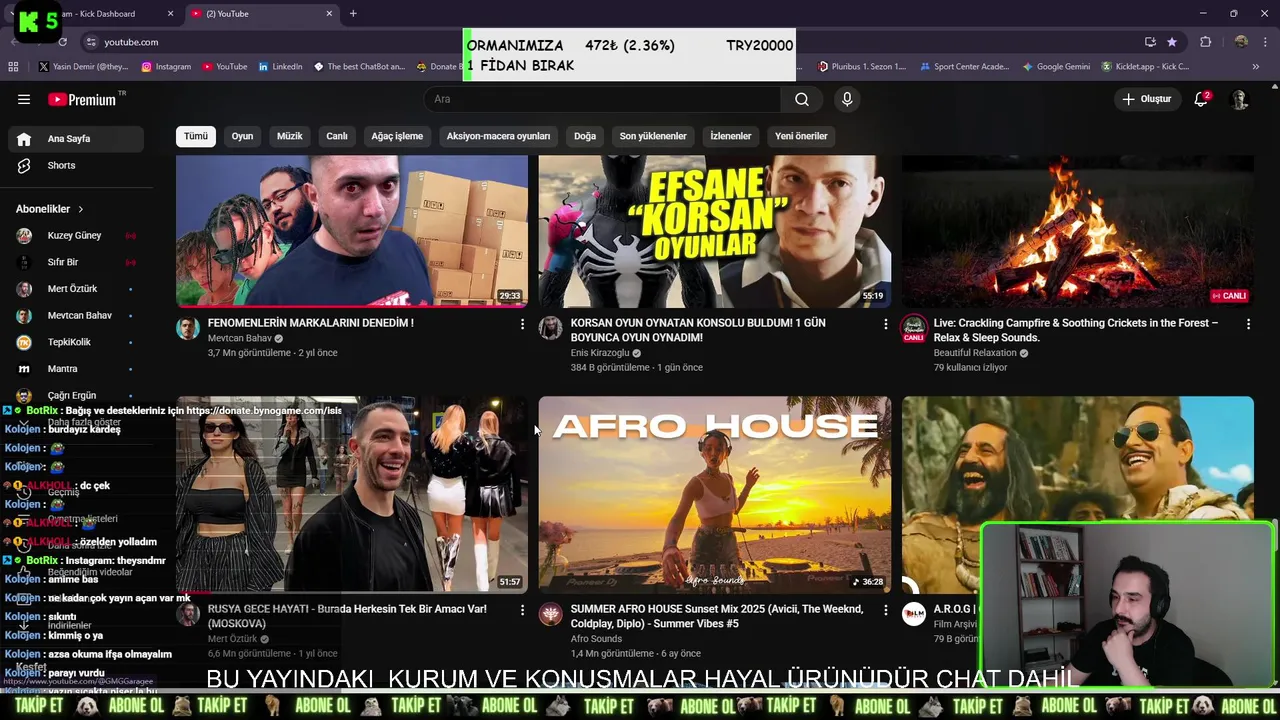Open Mert Öztürk subscription in sidebar
The height and width of the screenshot is (720, 1280).
(x=76, y=288)
